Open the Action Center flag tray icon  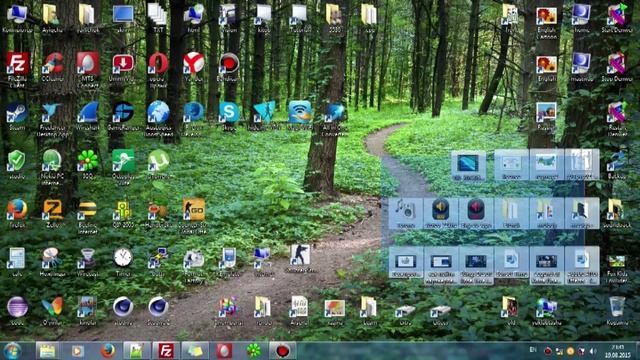582,351
